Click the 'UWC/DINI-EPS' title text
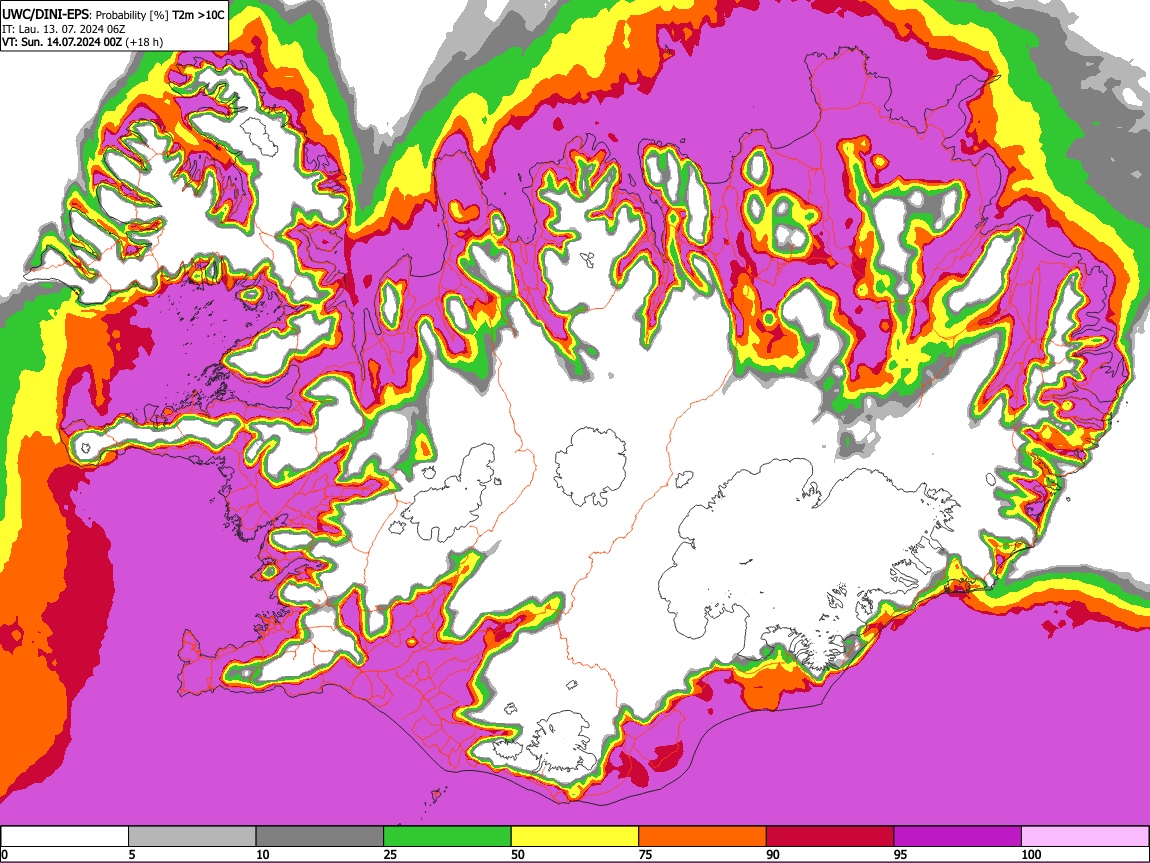Viewport: 1150px width, 863px height. pyautogui.click(x=45, y=15)
